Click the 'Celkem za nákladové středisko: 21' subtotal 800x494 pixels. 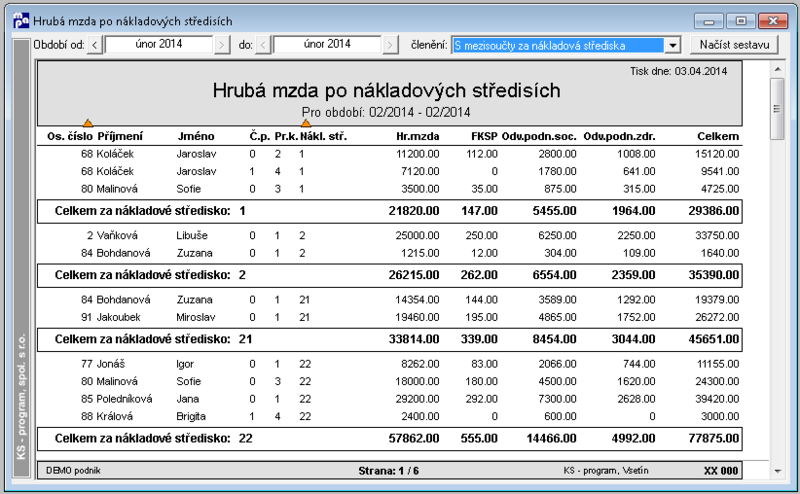[389, 340]
